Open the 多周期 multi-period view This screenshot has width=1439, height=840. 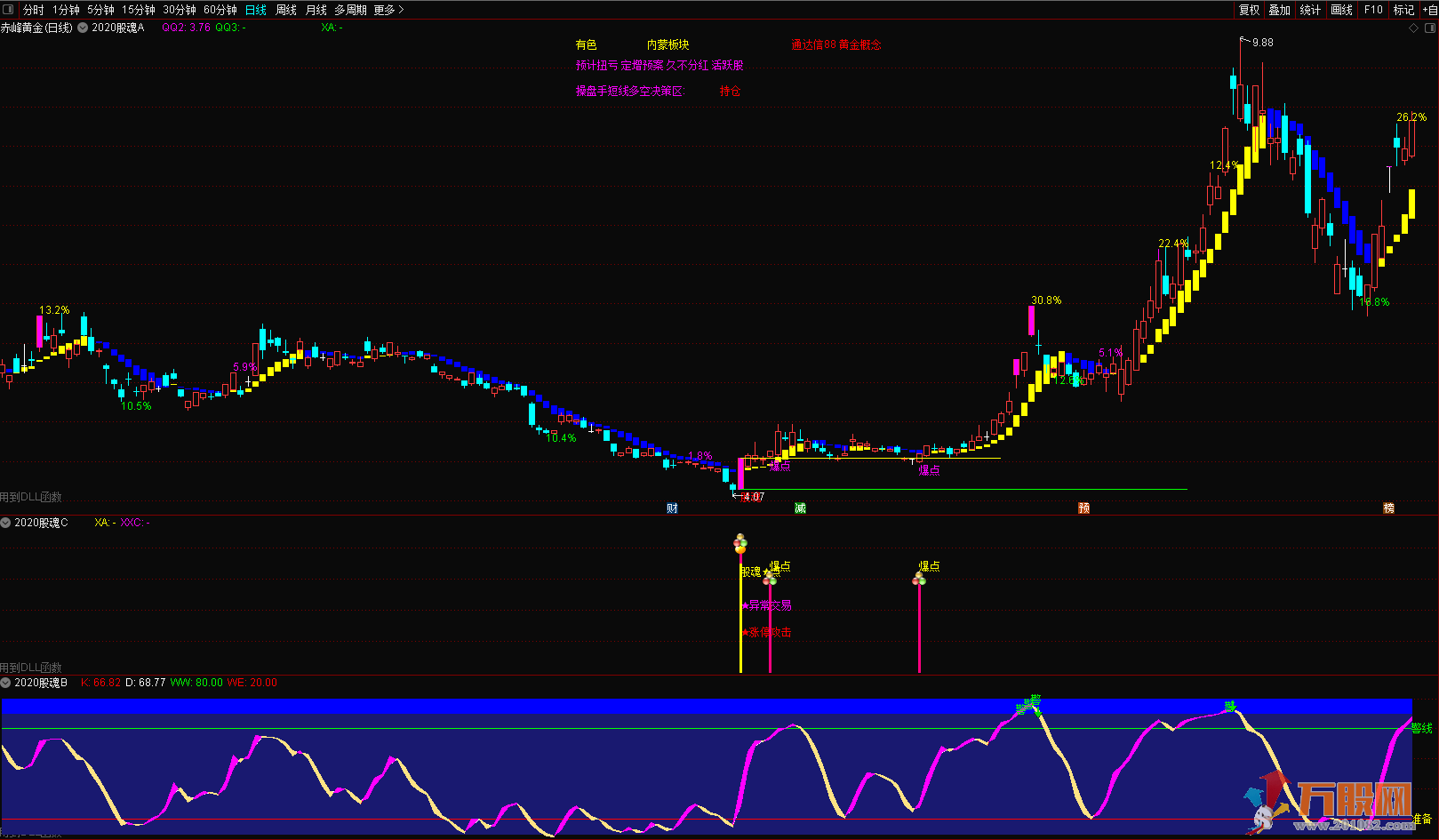click(350, 10)
